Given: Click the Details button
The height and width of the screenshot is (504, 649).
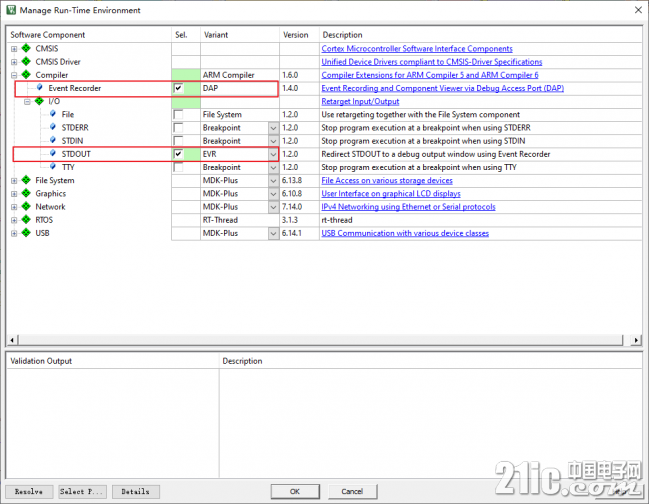Looking at the screenshot, I should (x=136, y=492).
